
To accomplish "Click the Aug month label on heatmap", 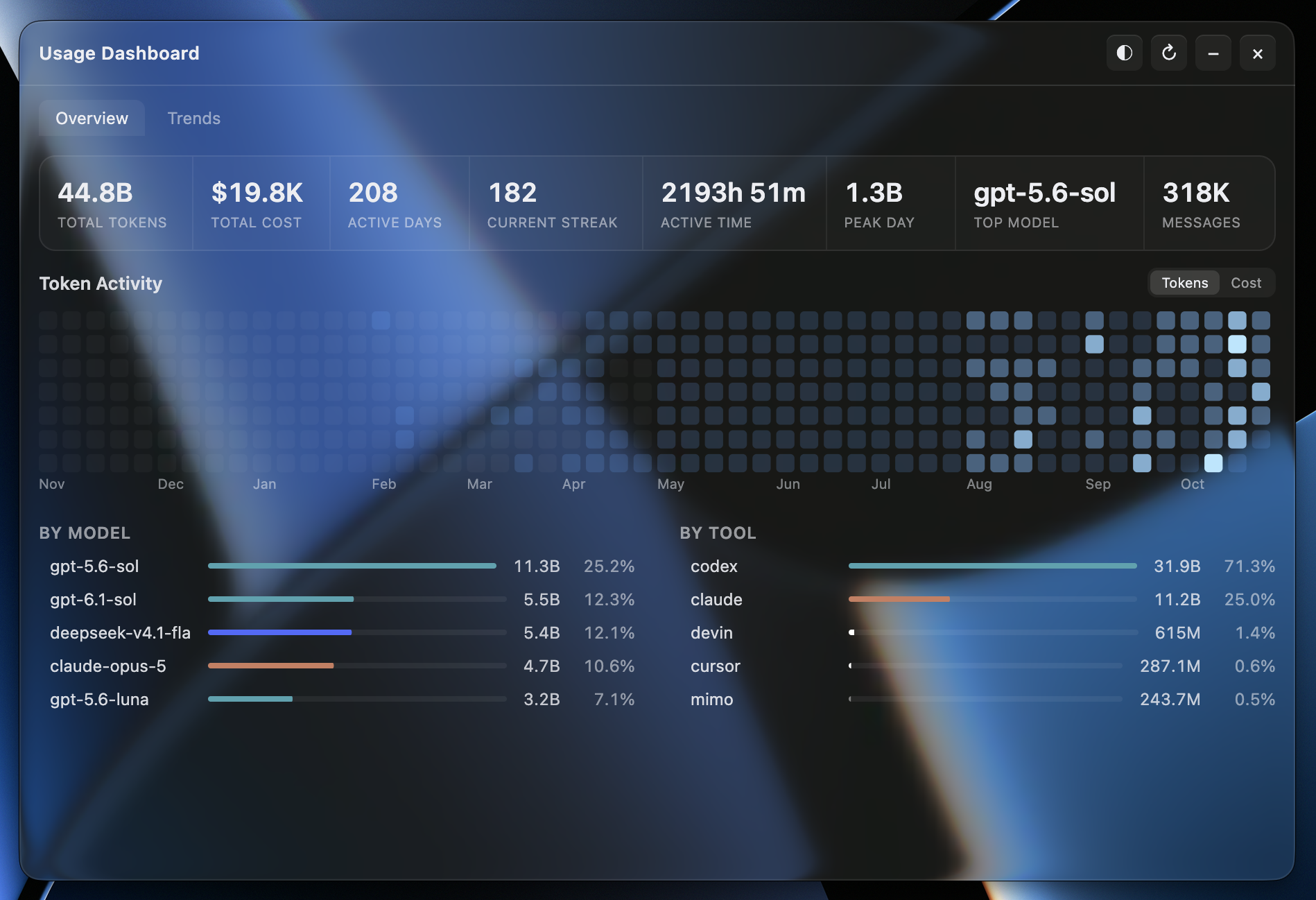I will coord(979,484).
